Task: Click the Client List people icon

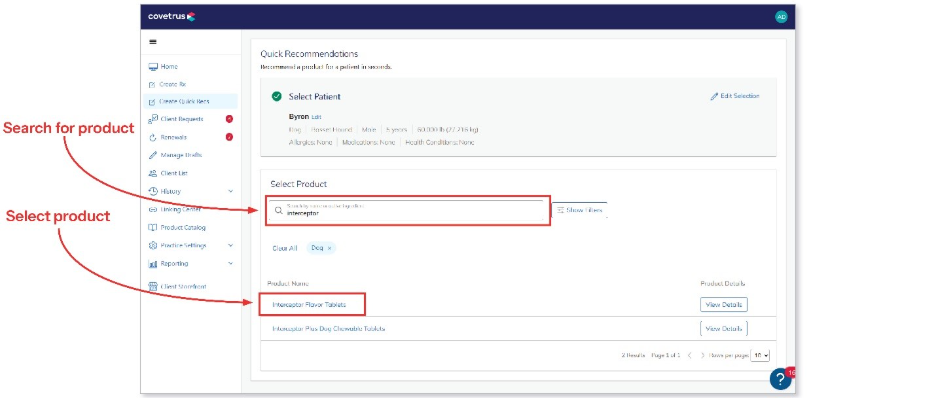Action: tap(153, 173)
